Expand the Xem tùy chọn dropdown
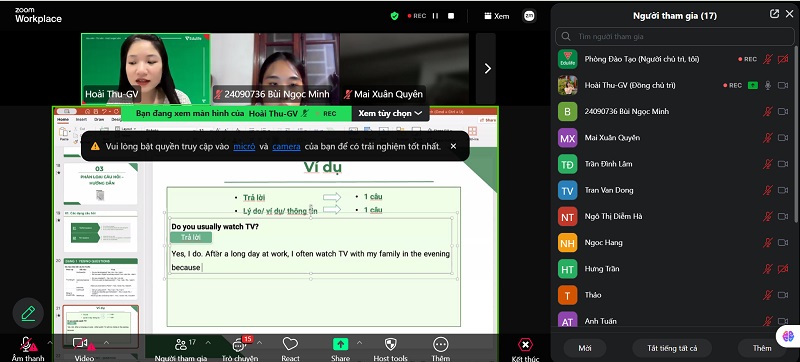Image resolution: width=800 pixels, height=362 pixels. [390, 113]
